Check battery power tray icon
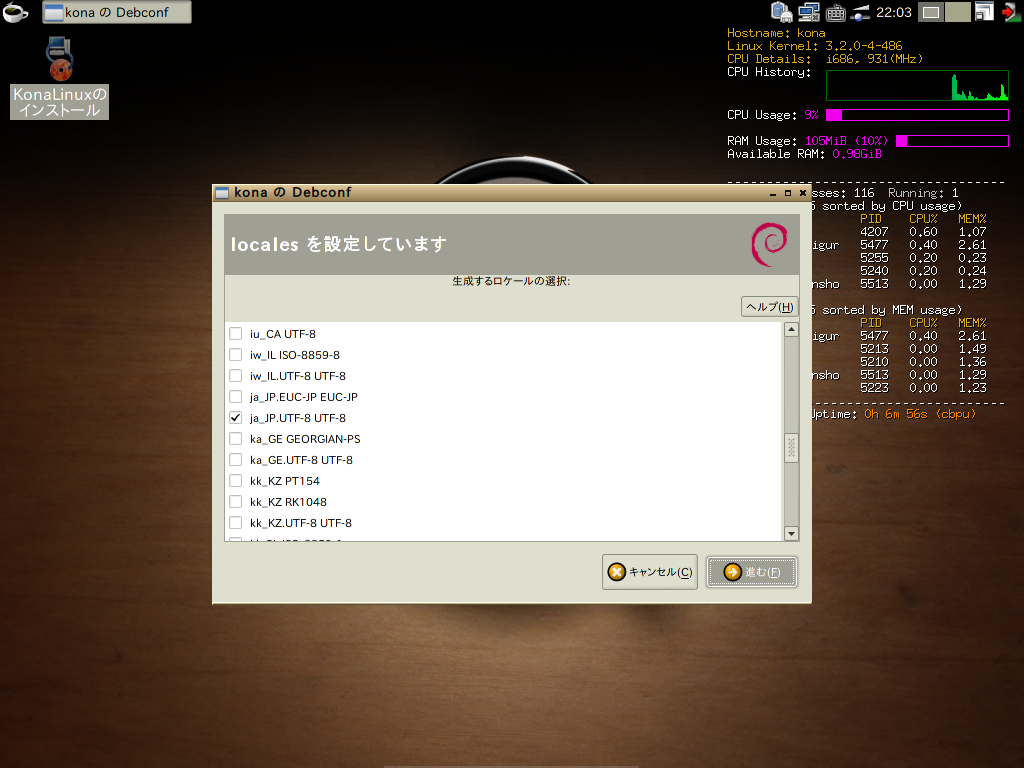 coord(781,12)
